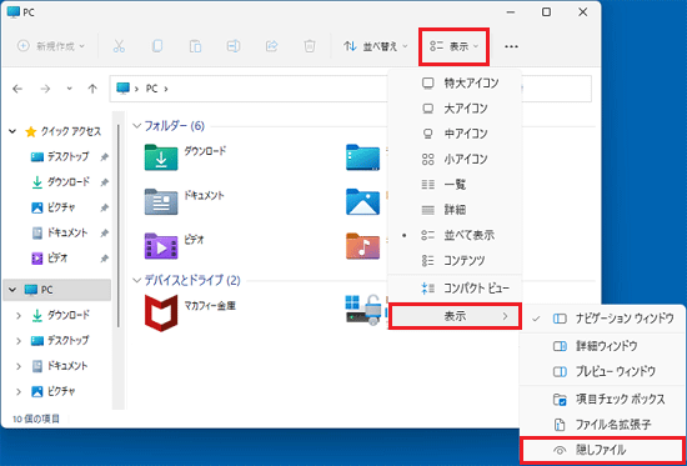Collapse the デバイスとドライブ (2) group
The image size is (687, 466).
pyautogui.click(x=137, y=280)
